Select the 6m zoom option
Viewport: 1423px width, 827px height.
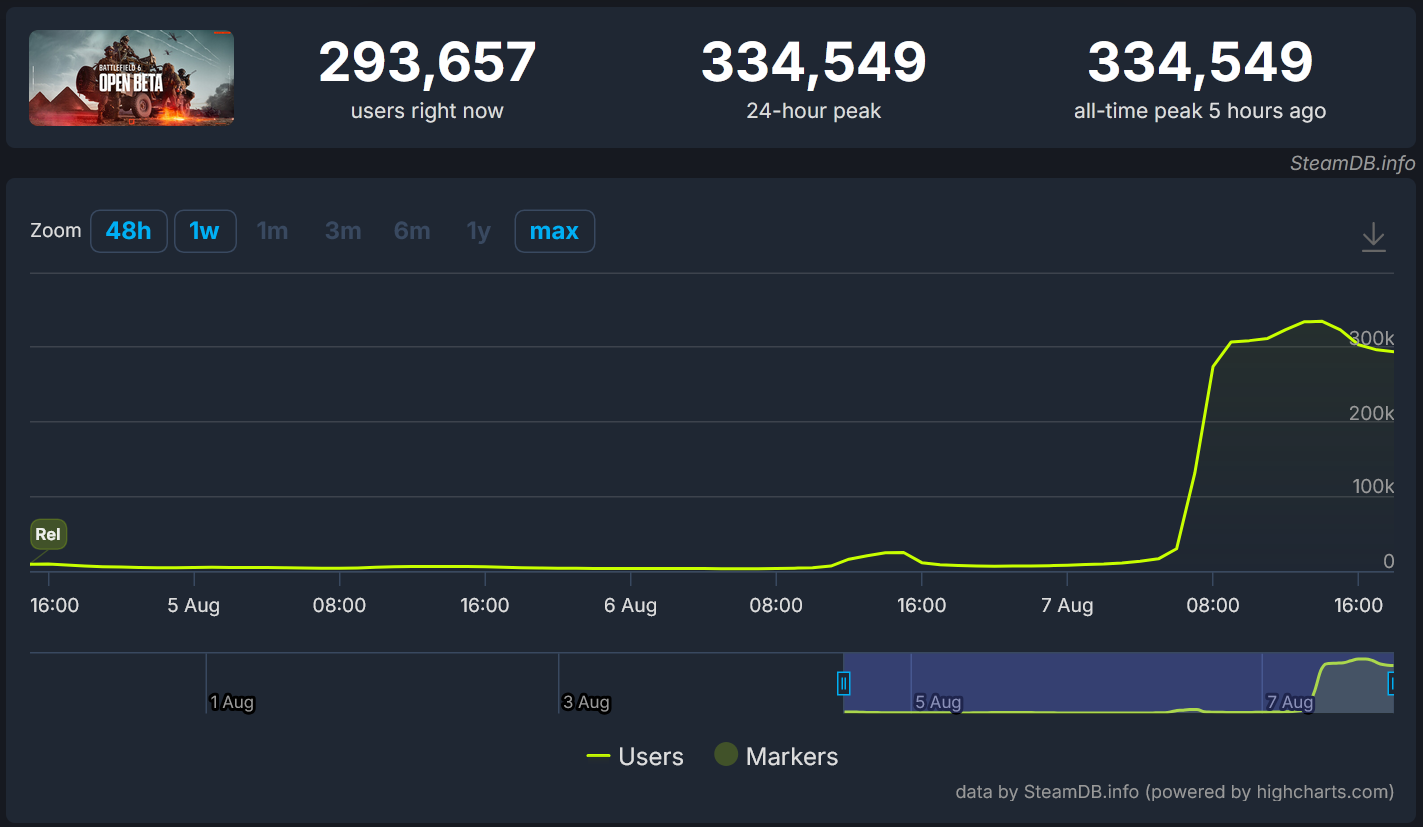coord(412,231)
